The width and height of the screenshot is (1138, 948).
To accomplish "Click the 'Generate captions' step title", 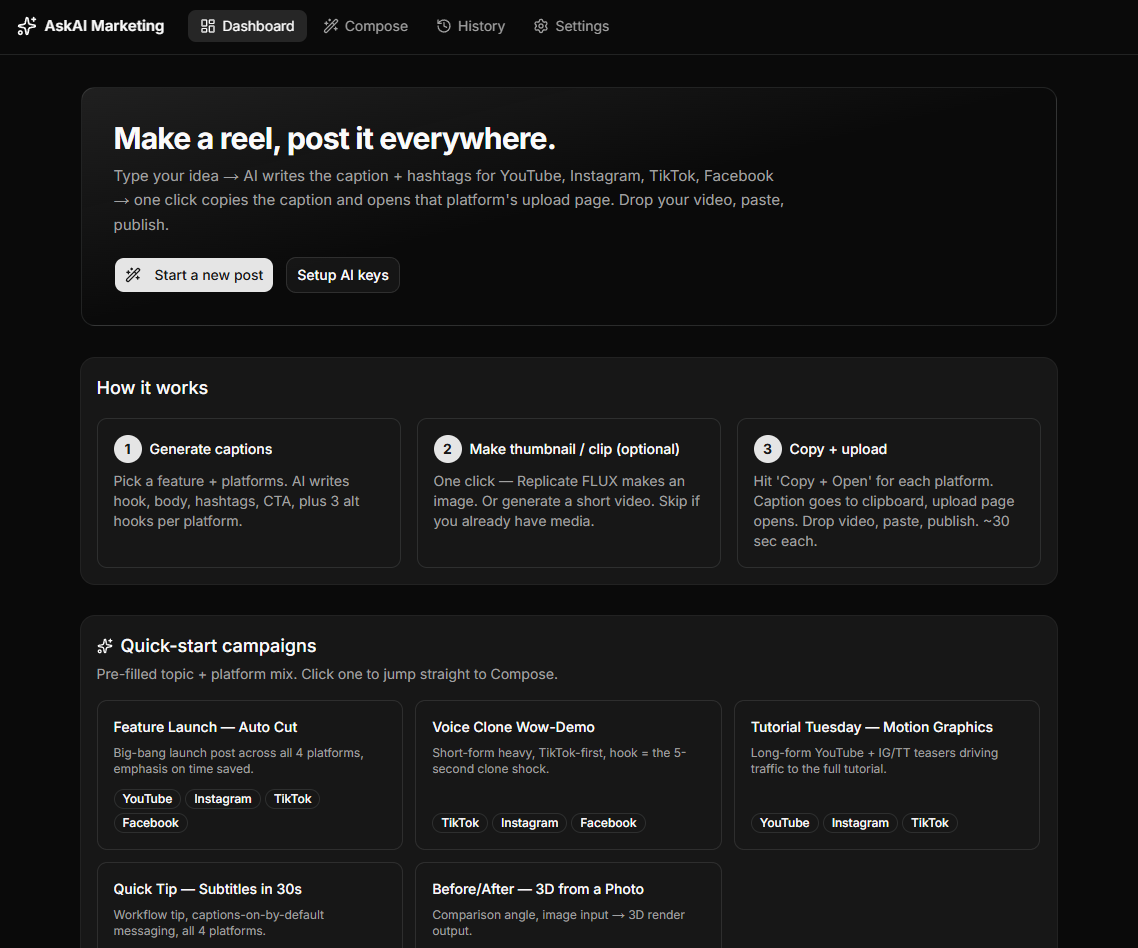I will point(210,449).
